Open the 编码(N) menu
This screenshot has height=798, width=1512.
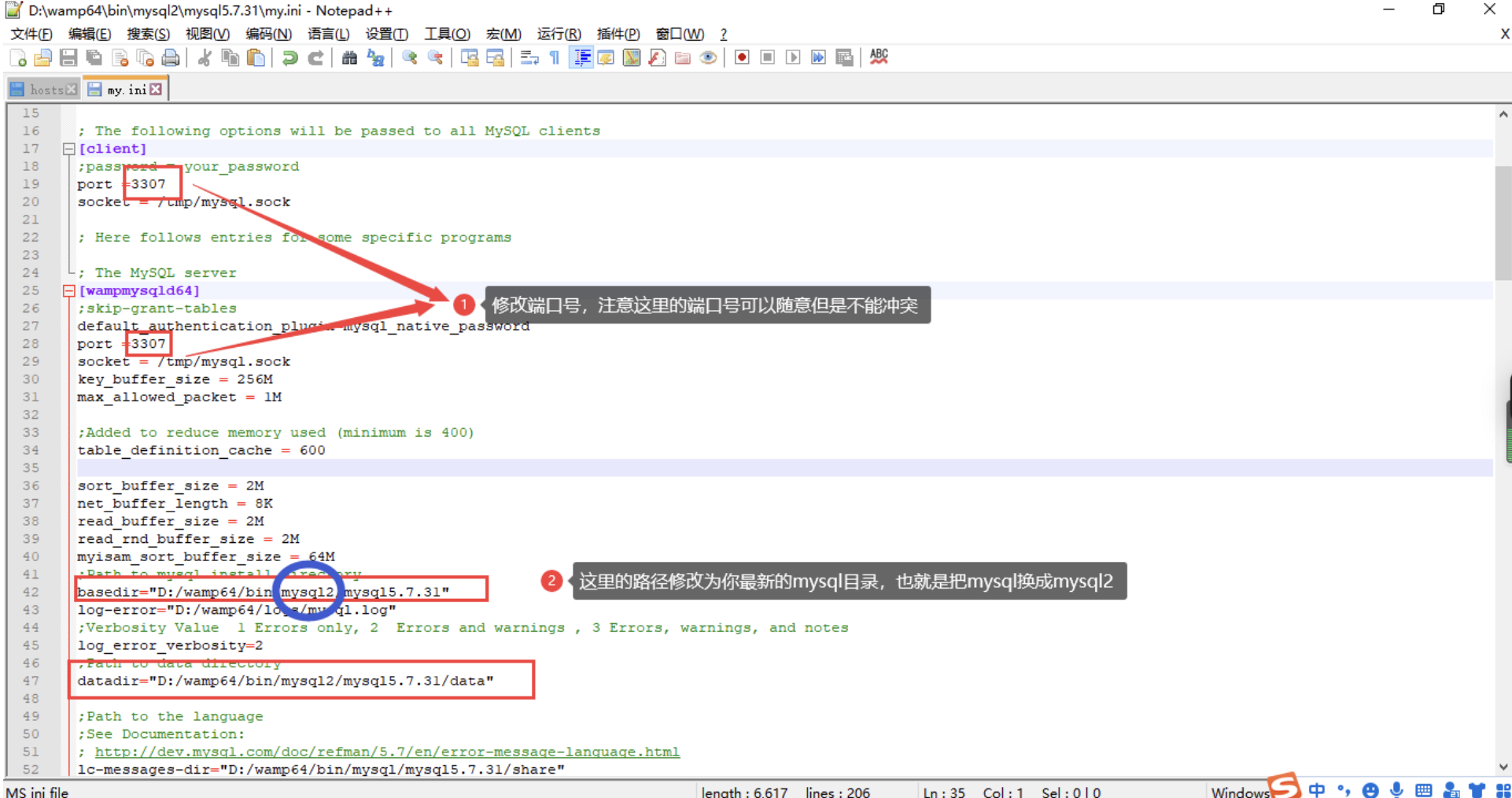click(268, 34)
